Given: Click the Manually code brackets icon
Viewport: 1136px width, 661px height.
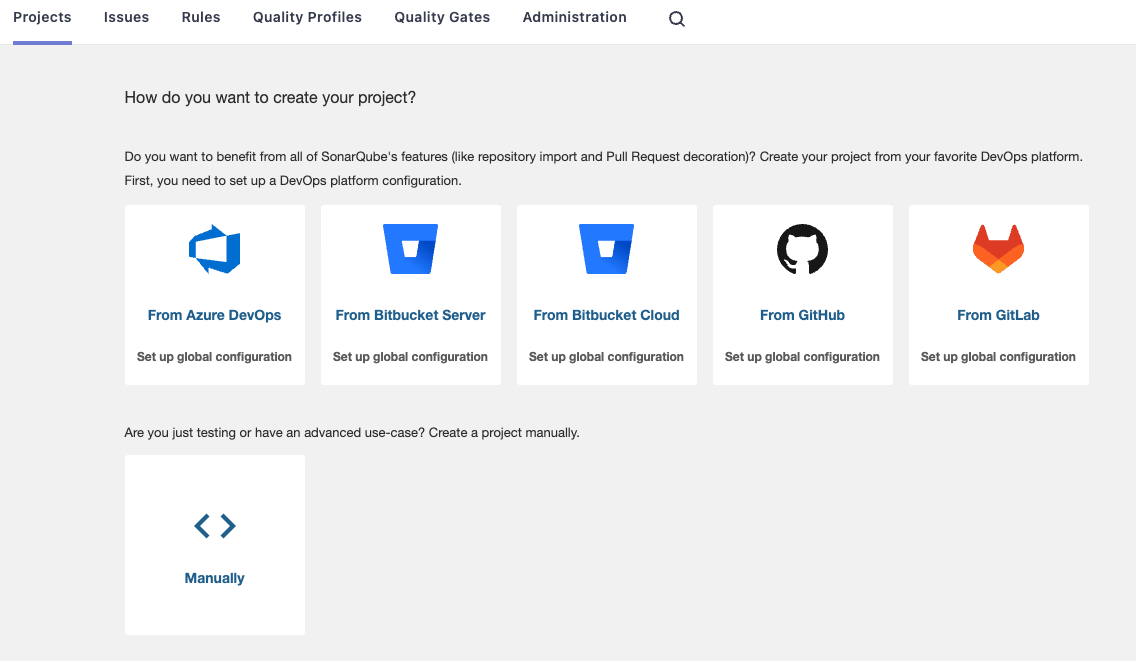Looking at the screenshot, I should click(x=214, y=525).
